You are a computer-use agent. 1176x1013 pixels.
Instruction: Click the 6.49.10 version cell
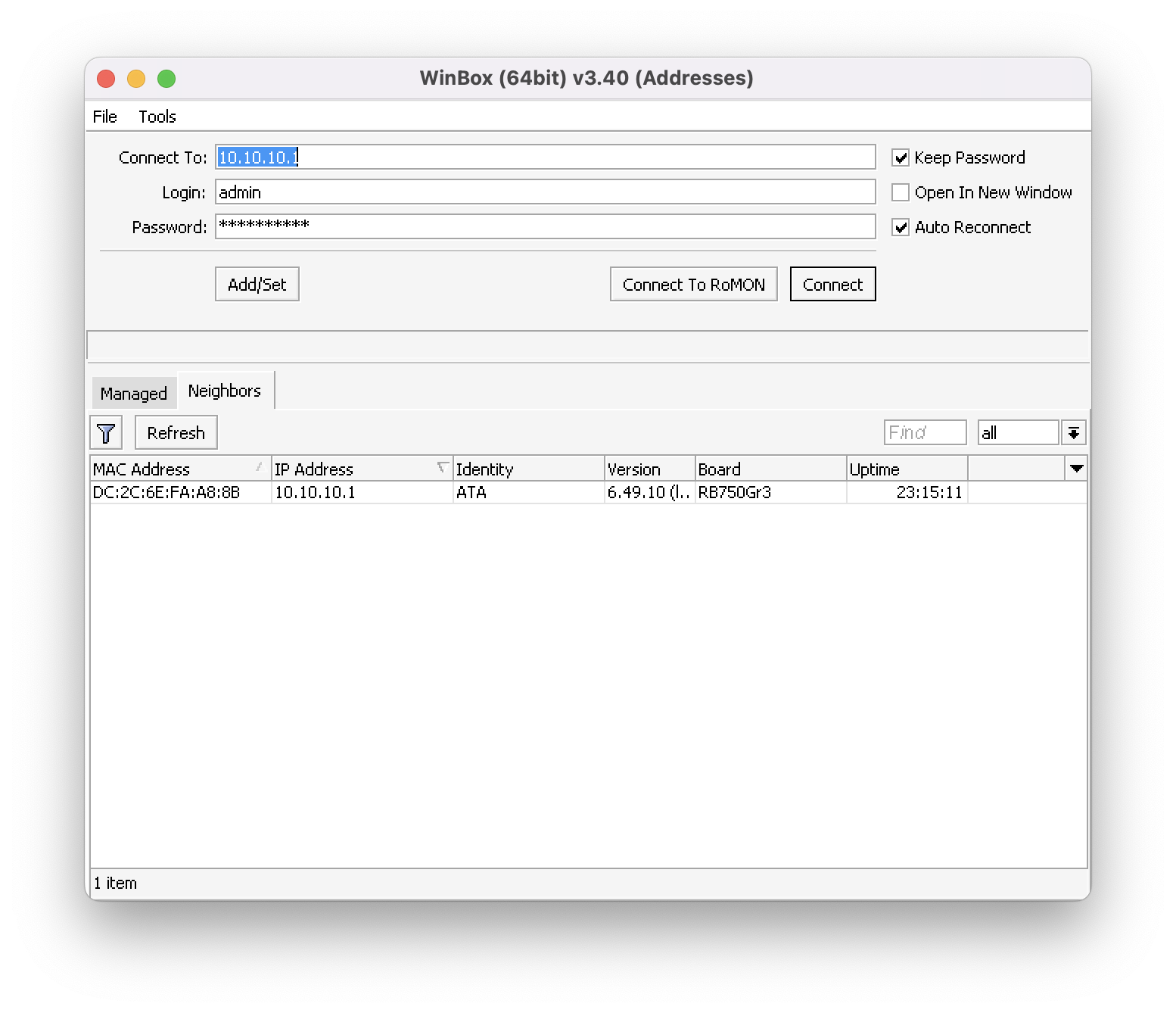[x=649, y=492]
